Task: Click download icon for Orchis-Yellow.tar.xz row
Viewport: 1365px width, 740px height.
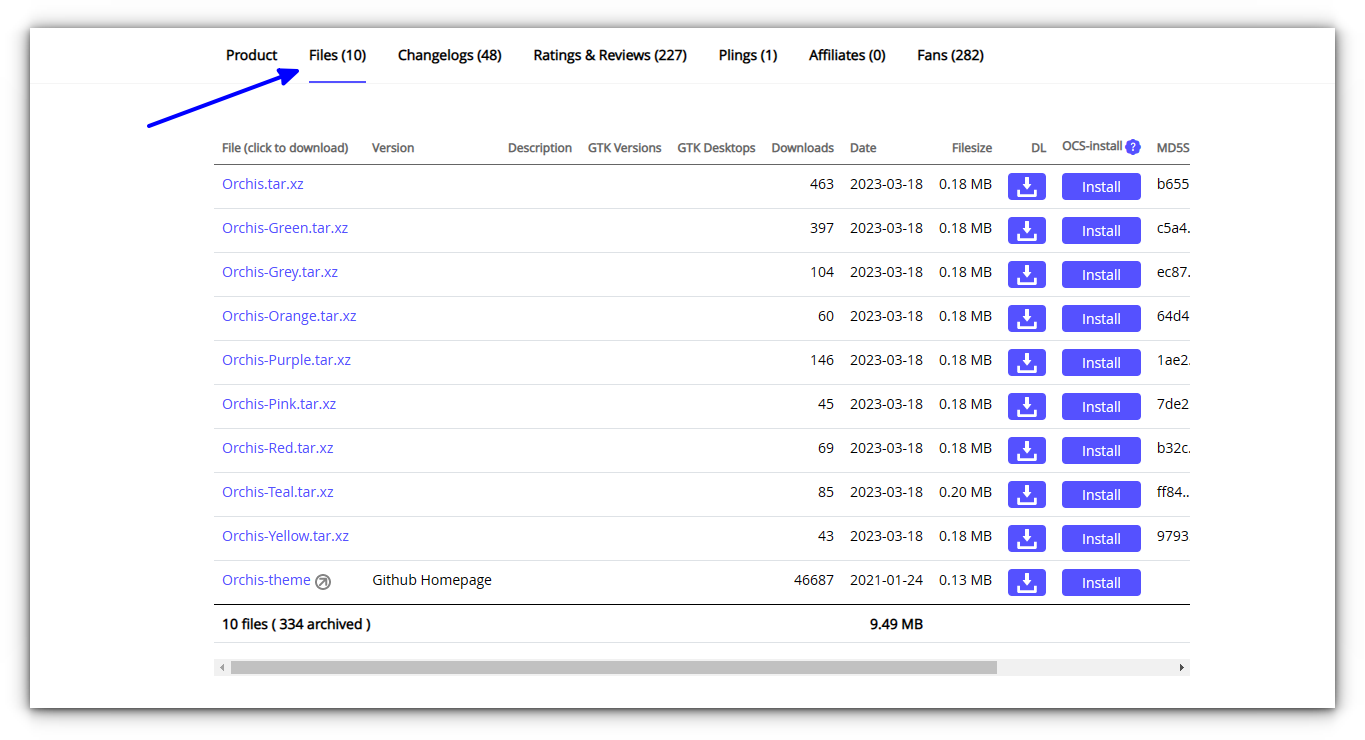Action: 1026,538
